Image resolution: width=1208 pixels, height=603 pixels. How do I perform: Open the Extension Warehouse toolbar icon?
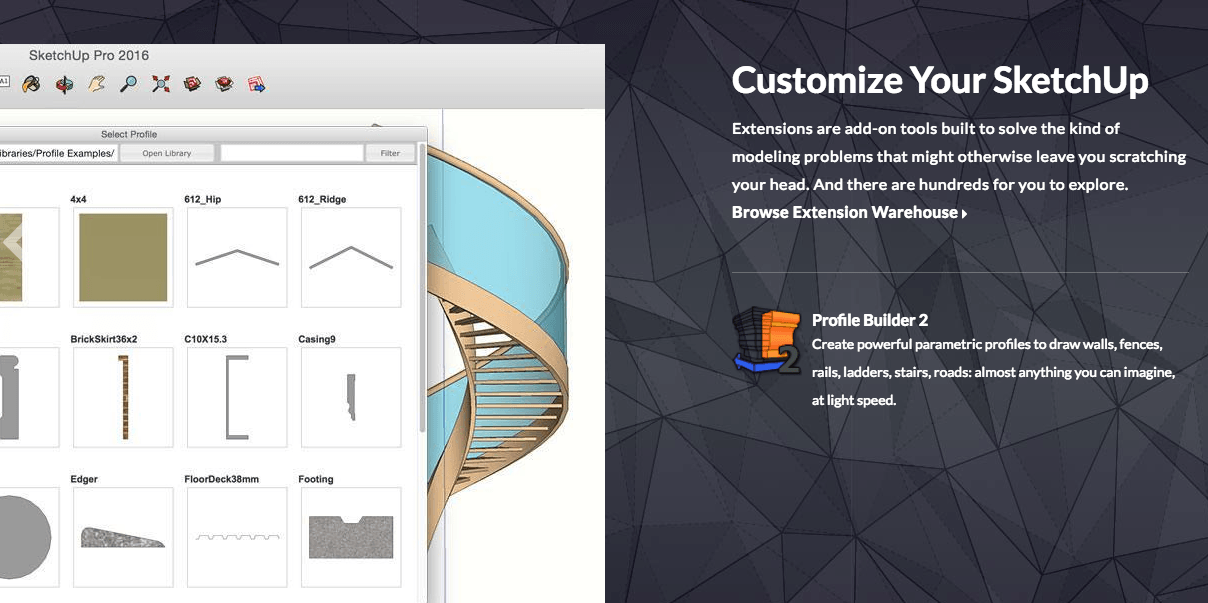click(x=224, y=84)
